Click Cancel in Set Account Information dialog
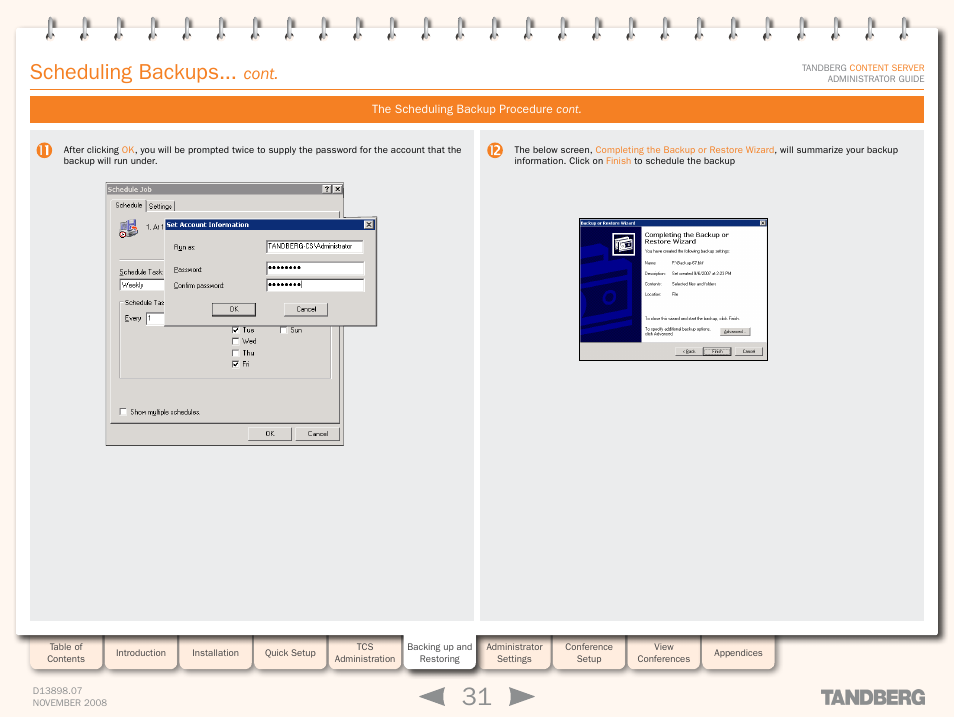This screenshot has width=954, height=718. [x=306, y=310]
